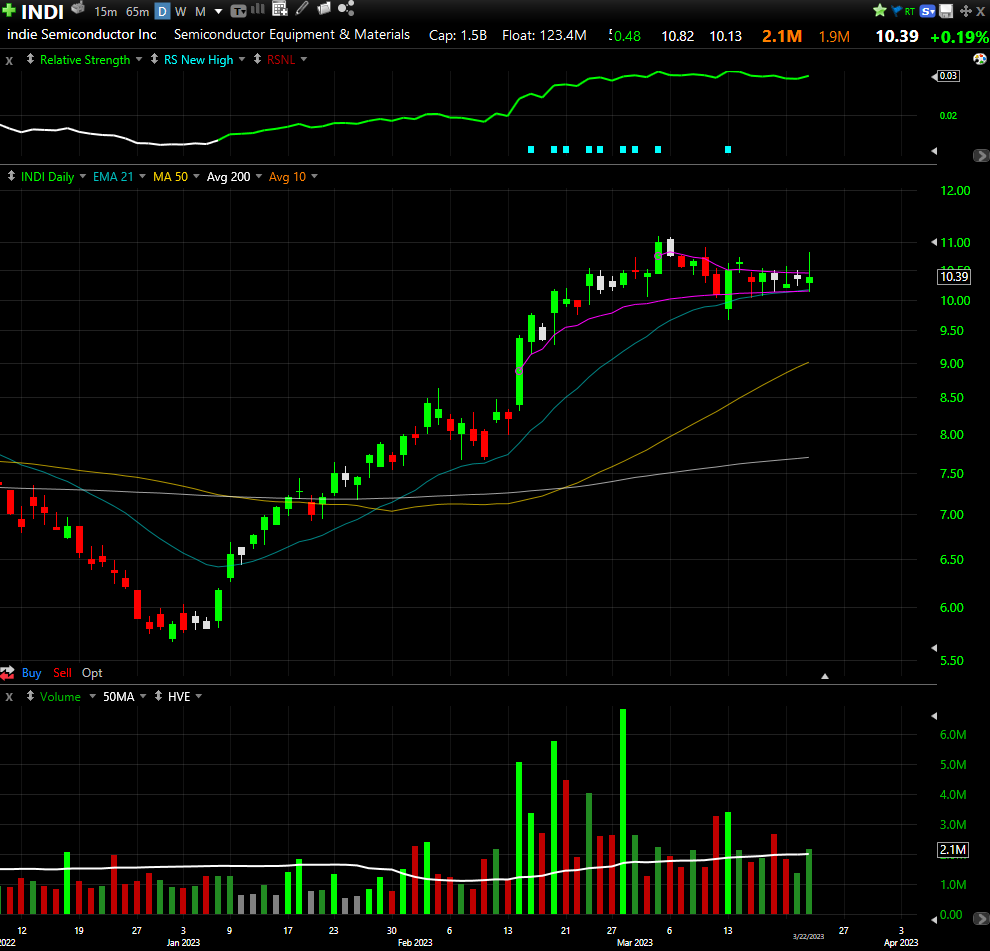Click the Relative Strength label
Screen dimensions: 990x951
[x=85, y=59]
